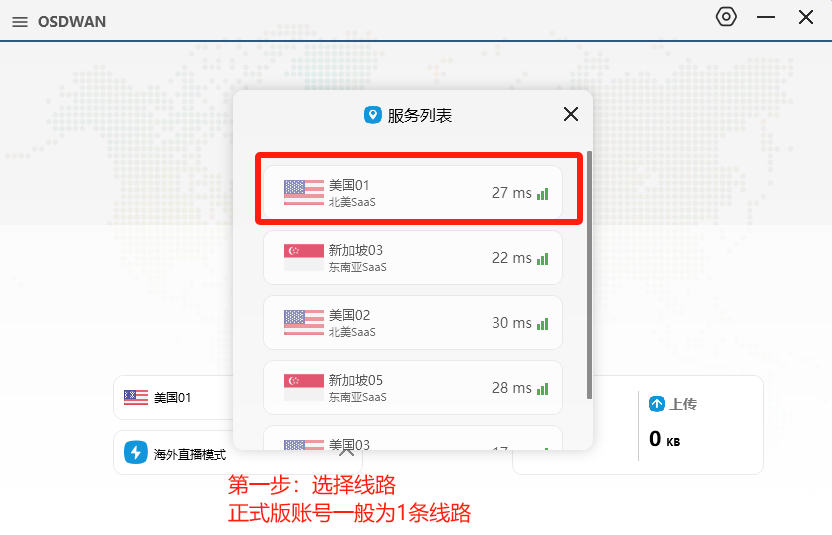
Task: Click the US flag in the 美国02 row
Action: [x=304, y=323]
